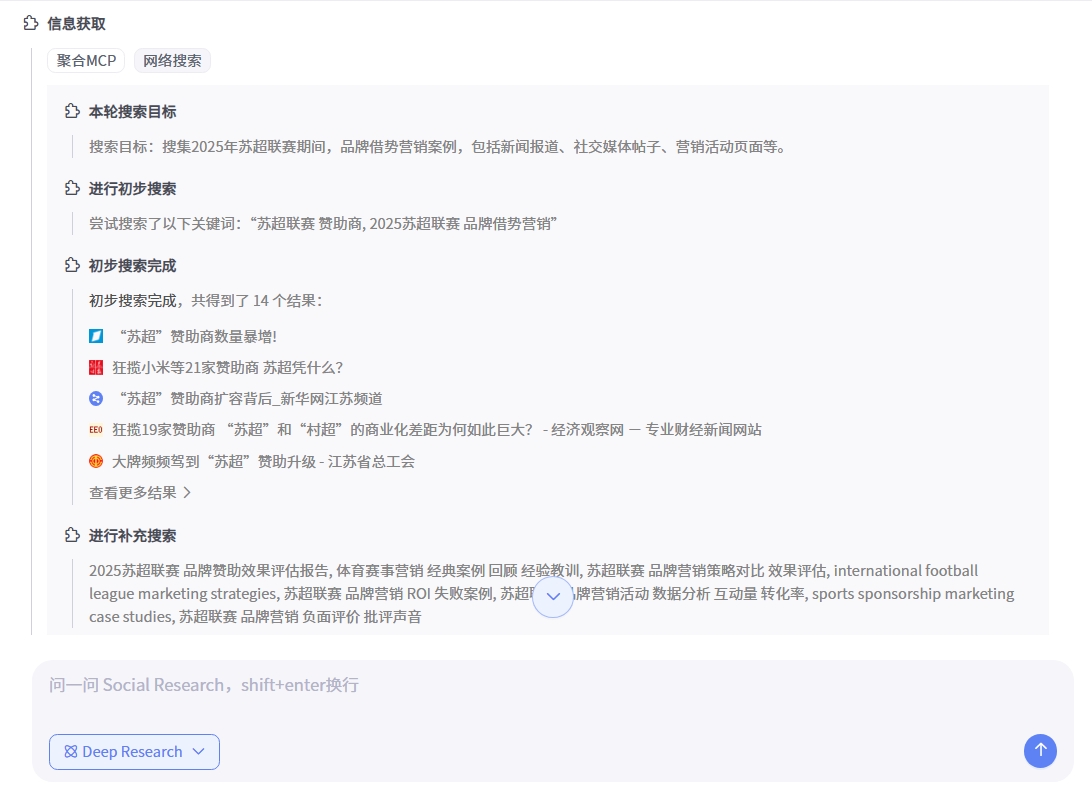Select the 网络搜索 tag
Viewport: 1092px width, 792px height.
pyautogui.click(x=172, y=61)
